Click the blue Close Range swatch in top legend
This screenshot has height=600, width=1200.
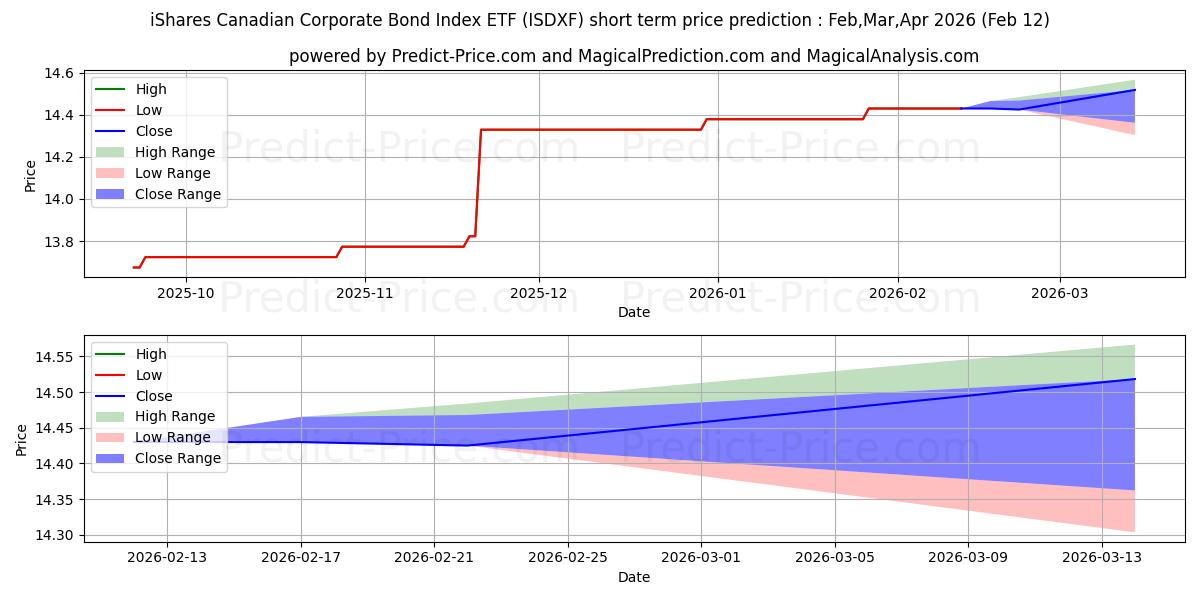point(112,194)
